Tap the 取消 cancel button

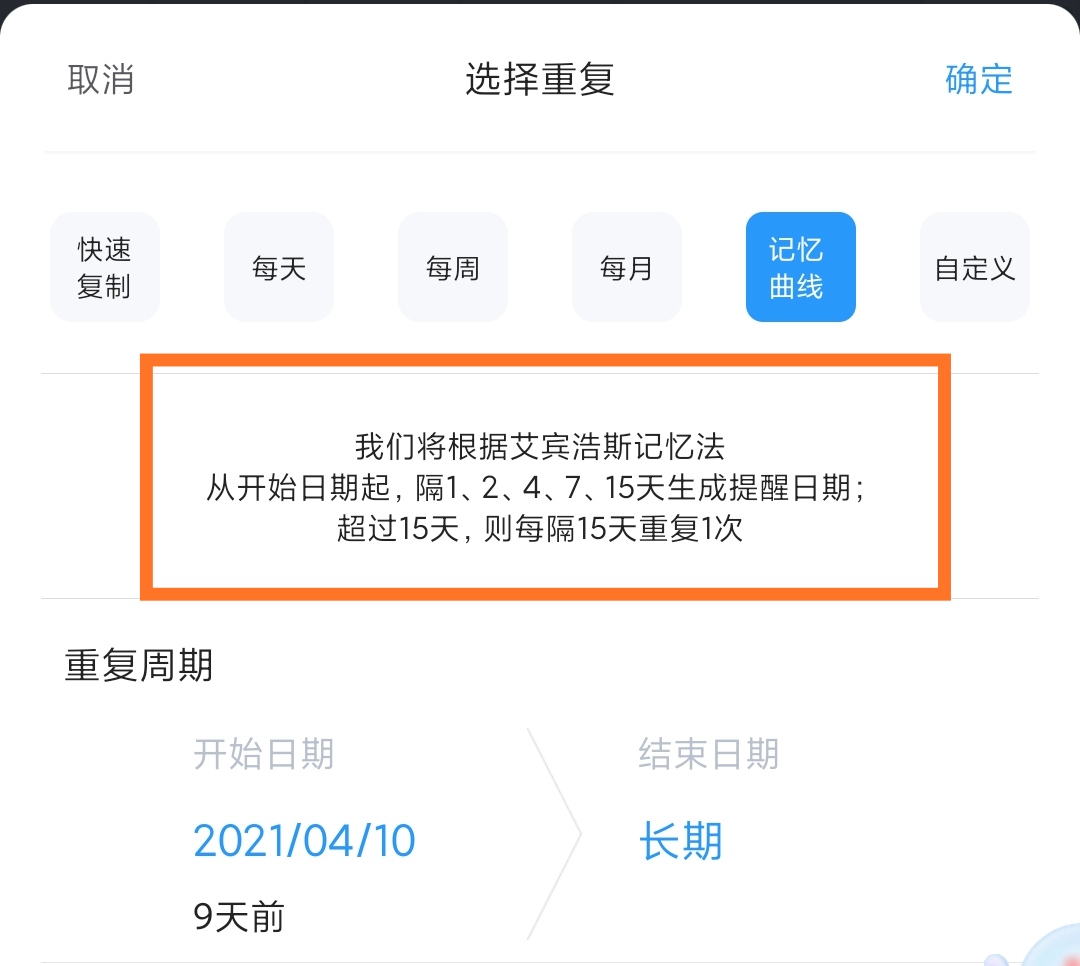click(101, 79)
